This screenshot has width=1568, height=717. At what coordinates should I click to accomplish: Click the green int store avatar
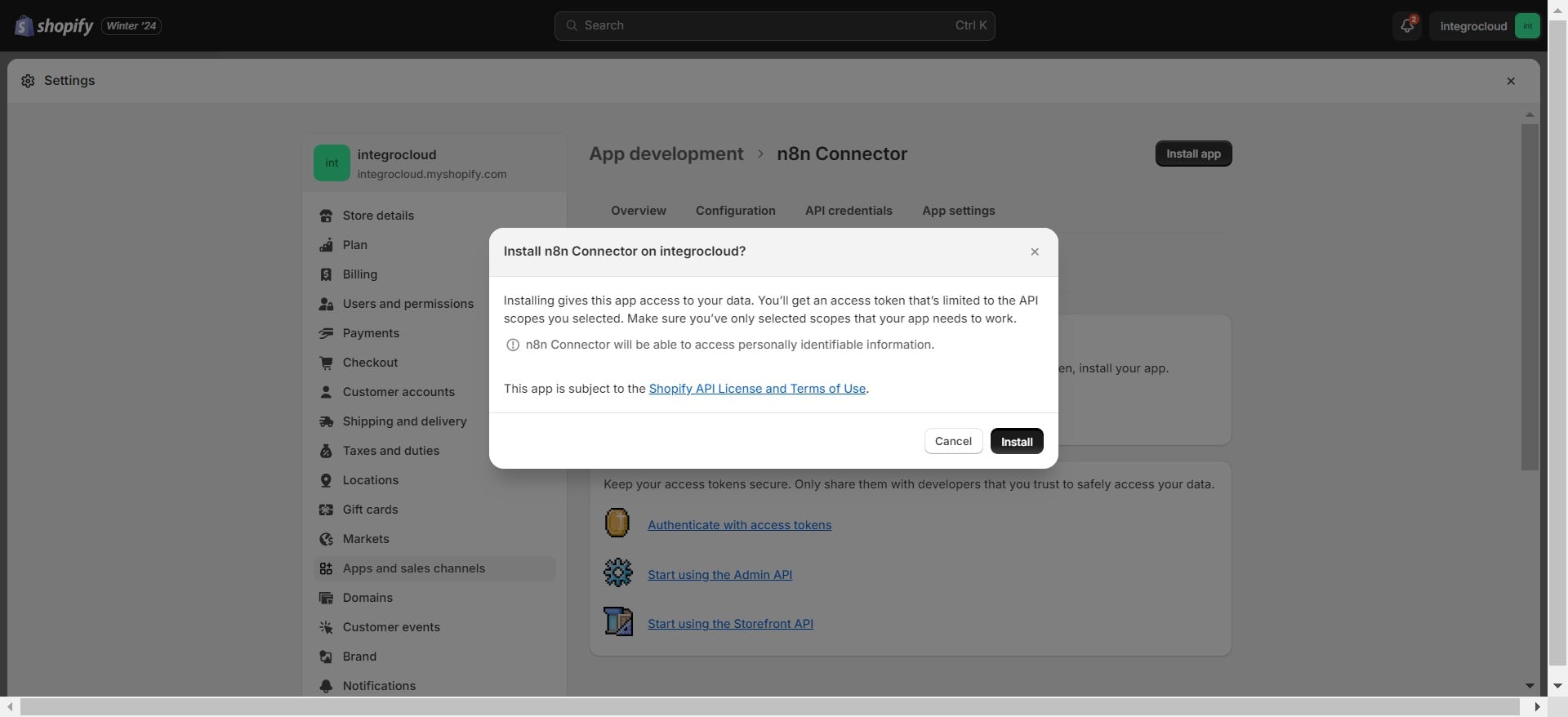332,163
